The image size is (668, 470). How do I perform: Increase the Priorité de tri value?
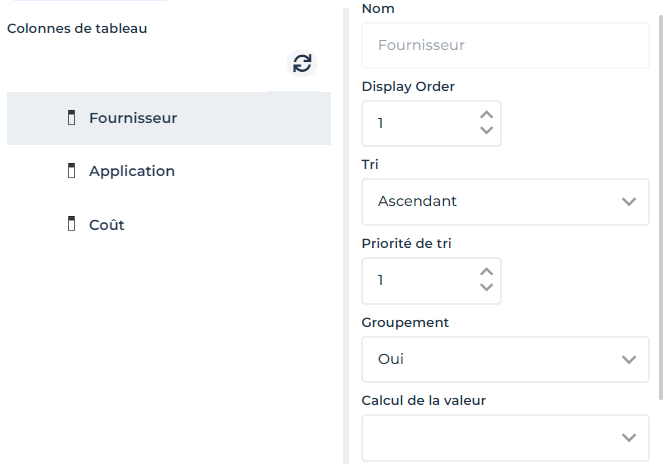(x=487, y=273)
